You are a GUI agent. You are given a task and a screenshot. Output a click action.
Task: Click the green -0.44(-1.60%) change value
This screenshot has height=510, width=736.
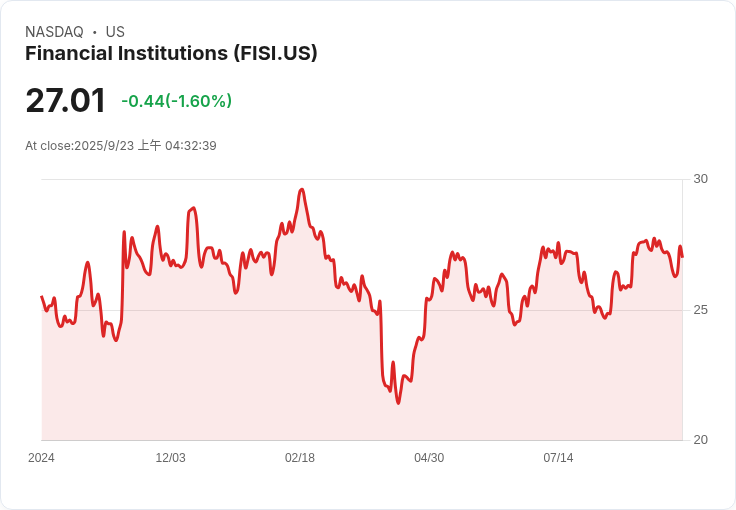click(176, 101)
